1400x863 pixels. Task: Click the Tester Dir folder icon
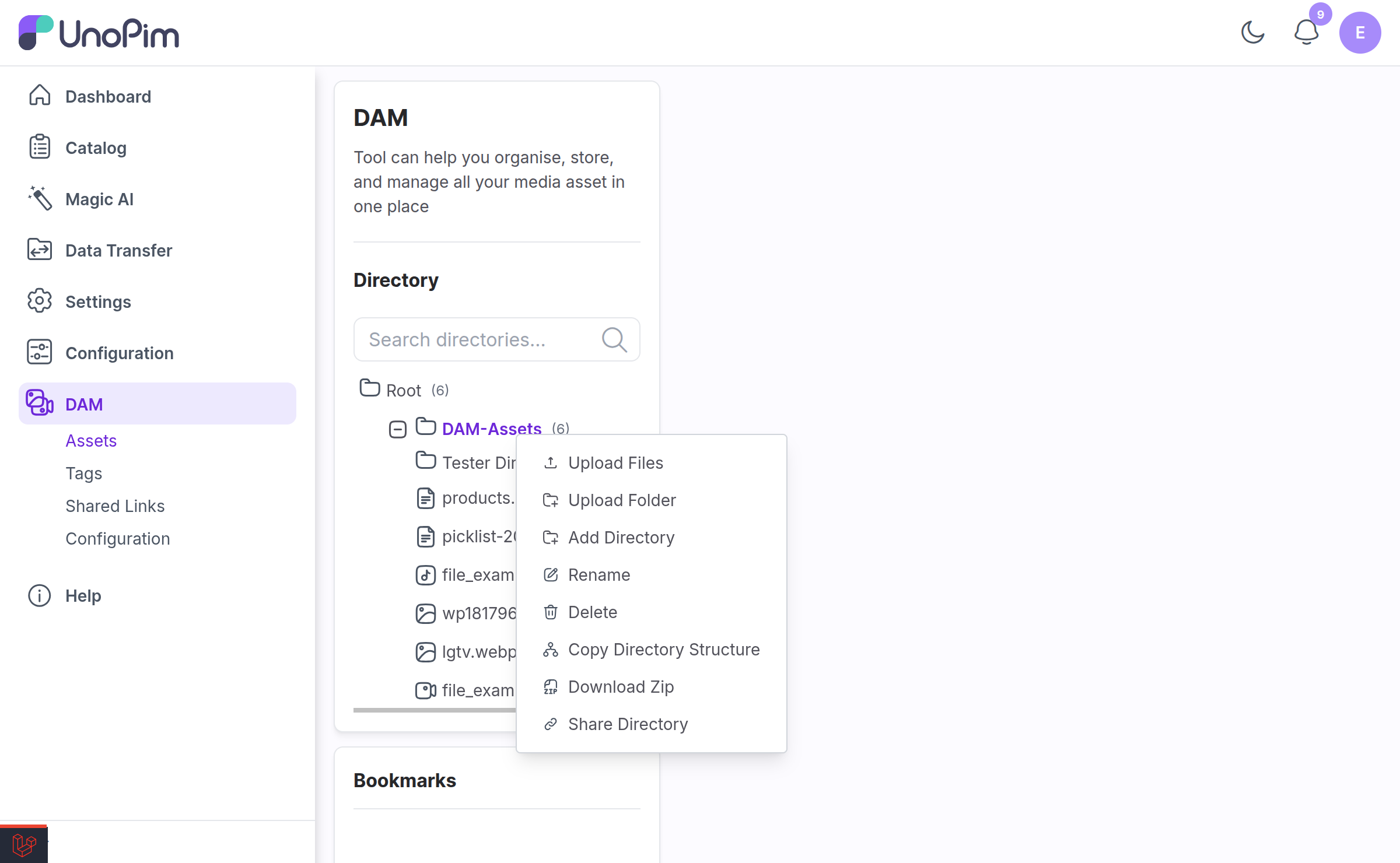point(426,461)
